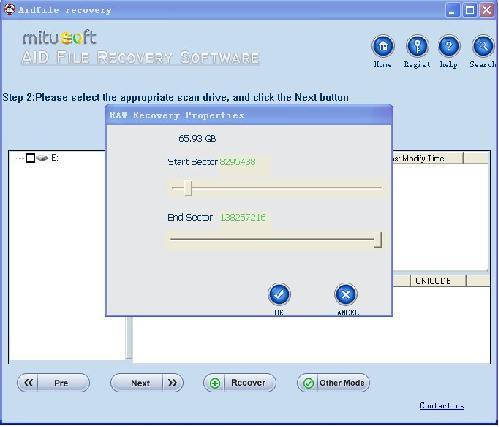Click the Last Modify Time column header
This screenshot has height=427, width=499.
pyautogui.click(x=428, y=158)
